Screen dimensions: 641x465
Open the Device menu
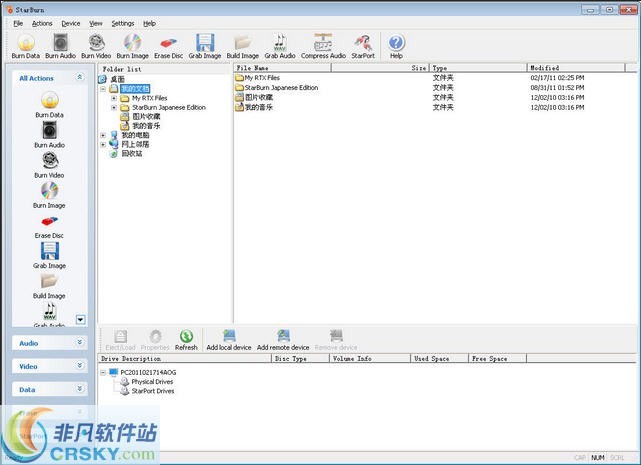coord(71,23)
